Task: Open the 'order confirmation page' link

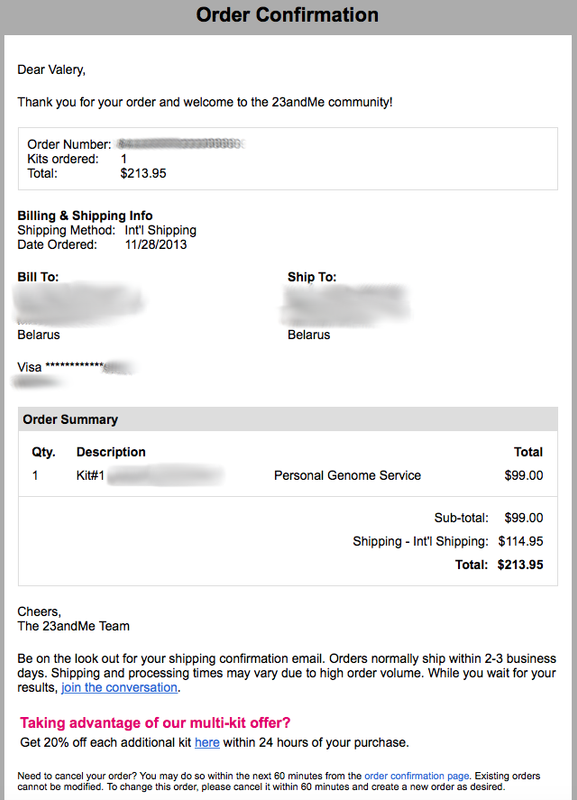Action: [416, 776]
